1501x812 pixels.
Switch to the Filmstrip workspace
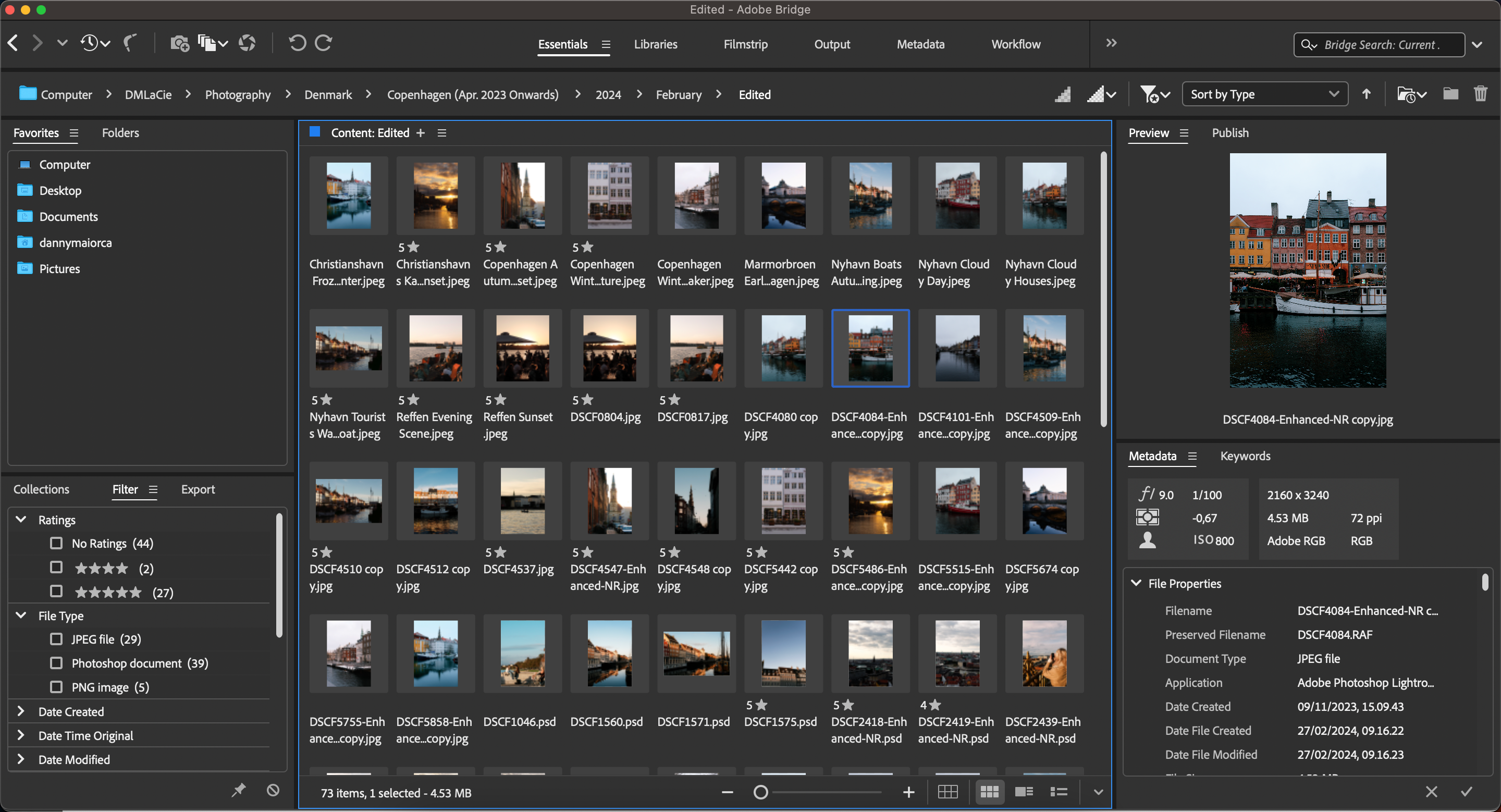746,44
